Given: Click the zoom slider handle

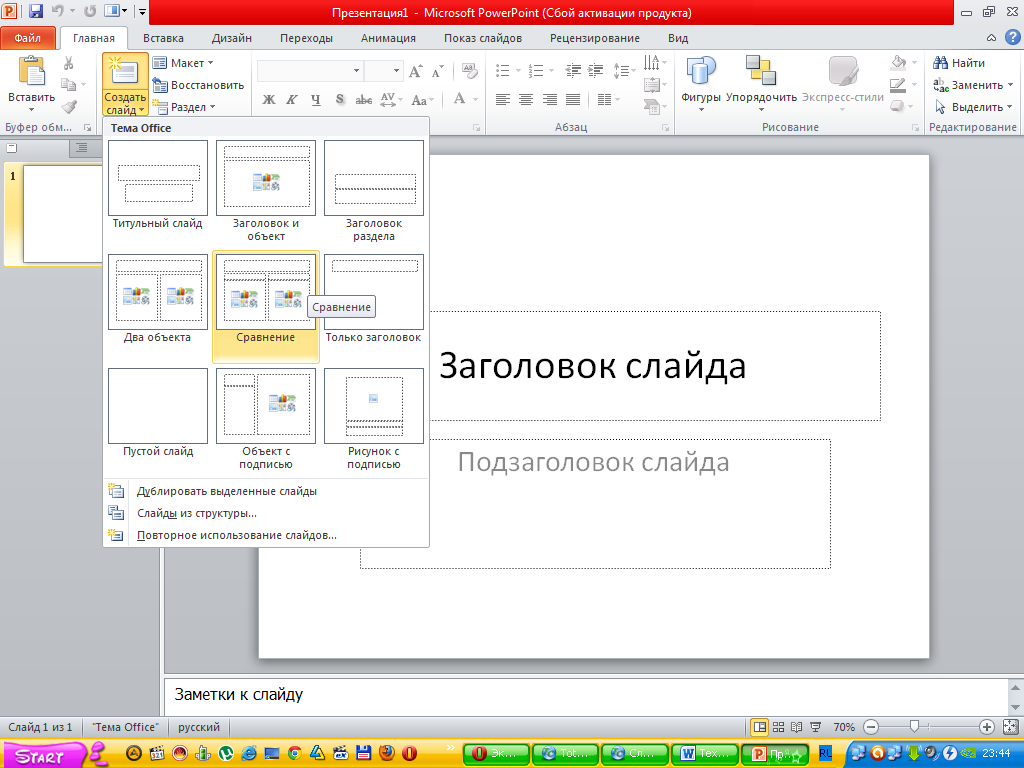Looking at the screenshot, I should click(x=914, y=726).
